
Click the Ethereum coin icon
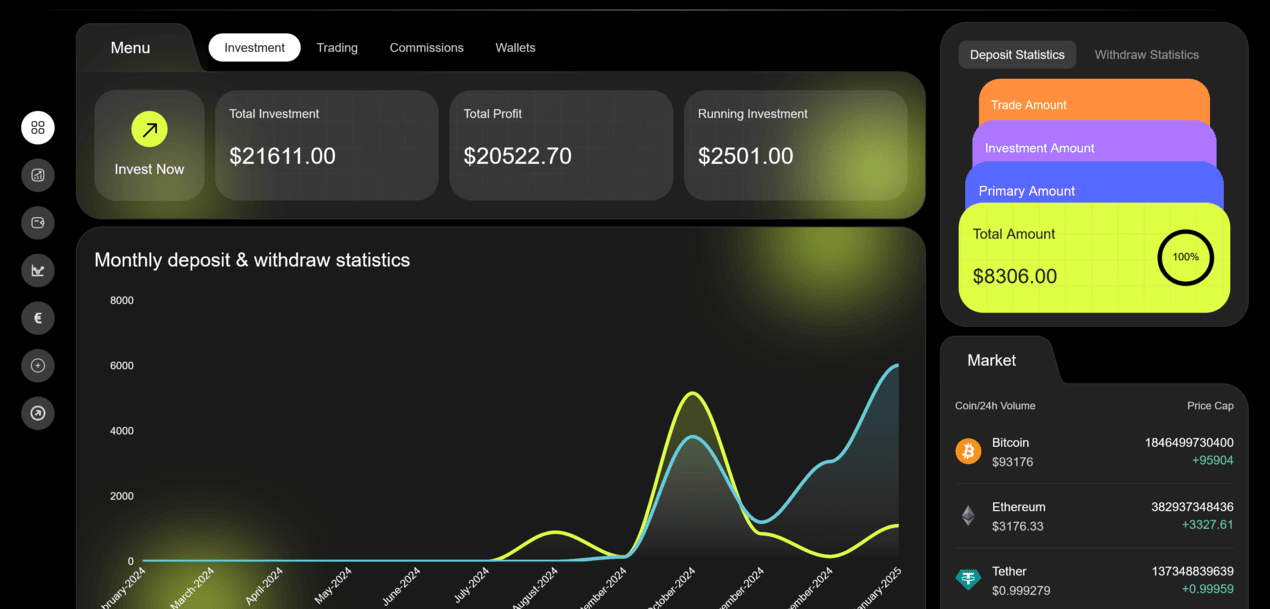tap(968, 515)
